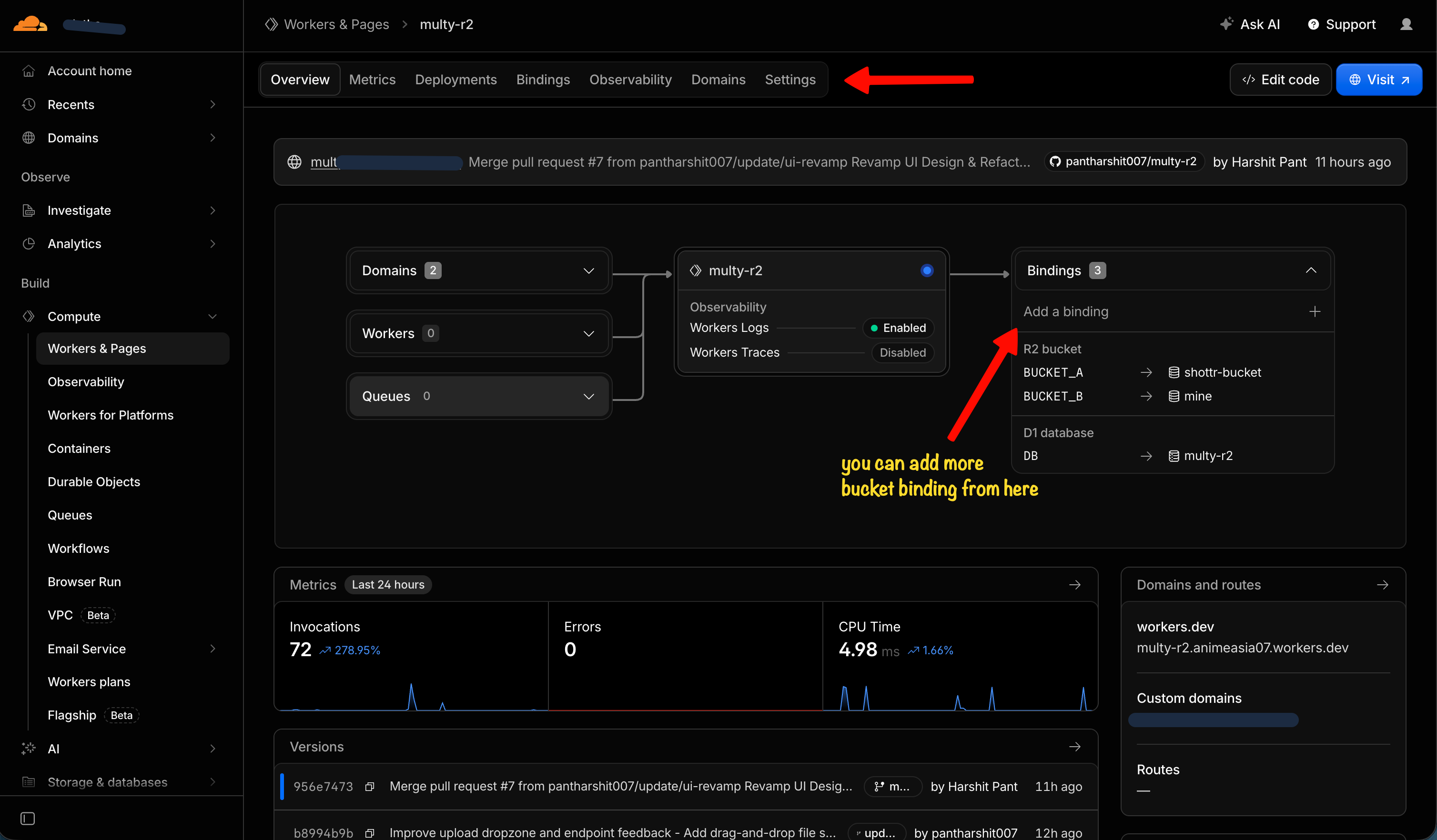Viewport: 1437px width, 840px height.
Task: Click the Cloudflare logo
Action: (x=30, y=24)
